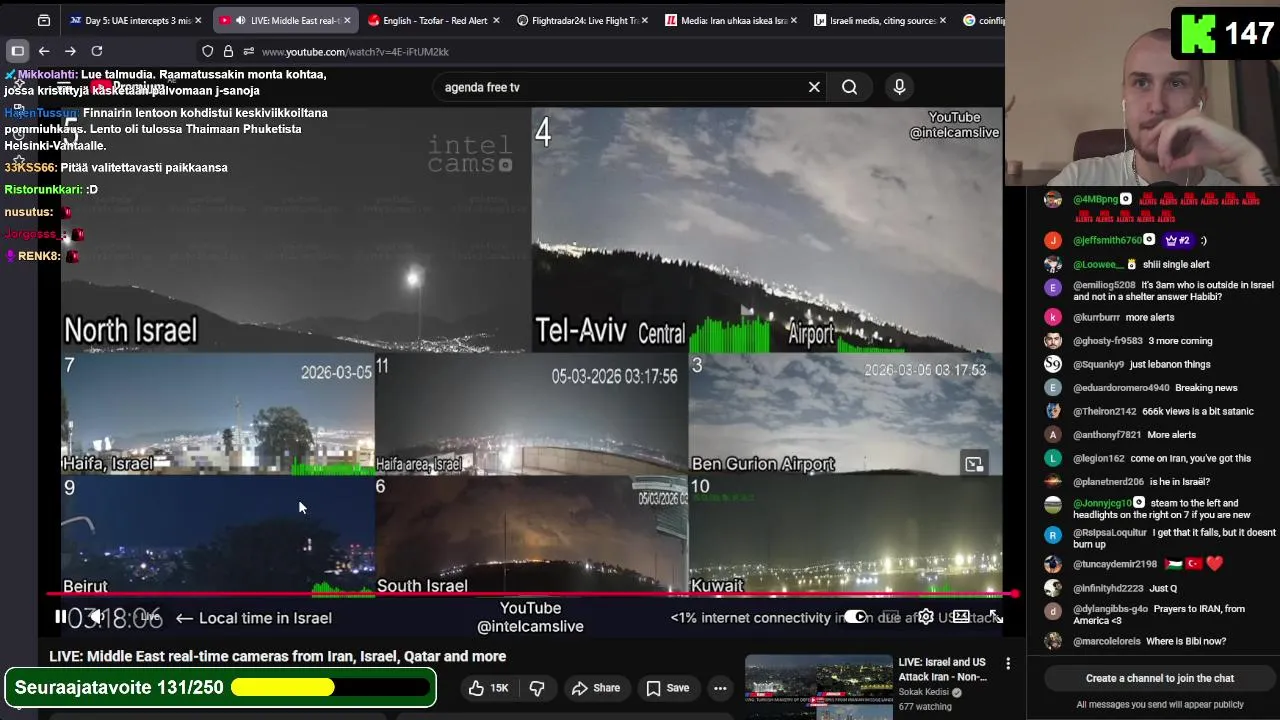Close the Tzofar Red Alert tab

point(496,20)
